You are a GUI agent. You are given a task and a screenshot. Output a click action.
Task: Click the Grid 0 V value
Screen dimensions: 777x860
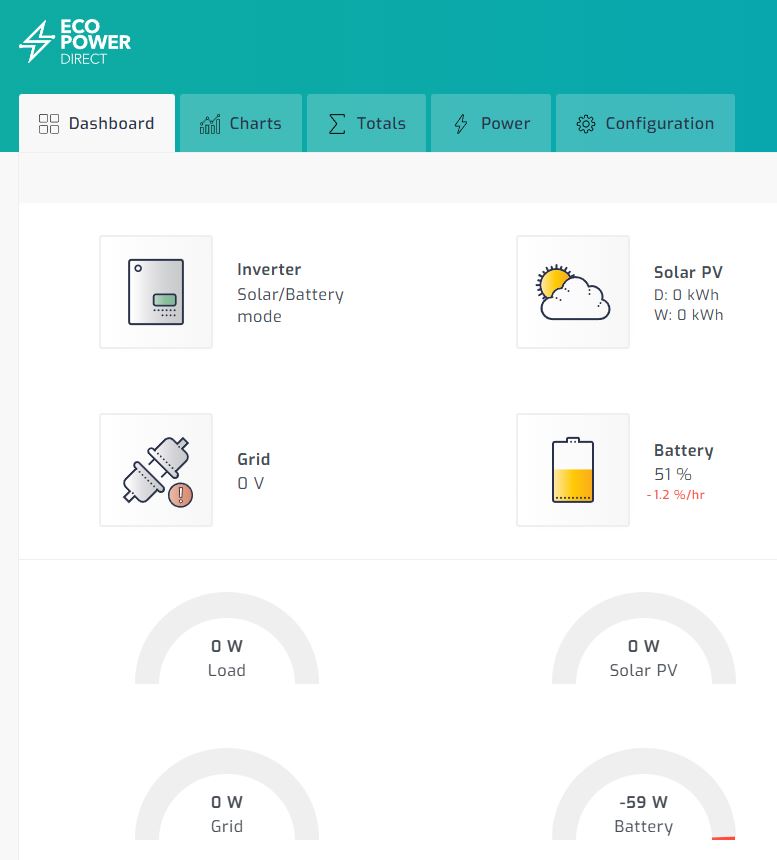pyautogui.click(x=251, y=483)
